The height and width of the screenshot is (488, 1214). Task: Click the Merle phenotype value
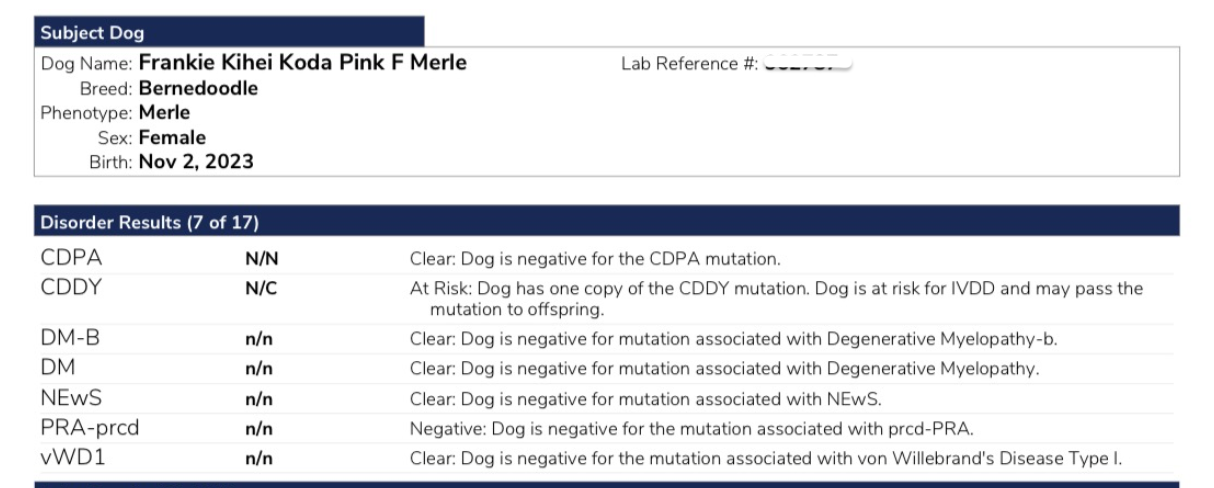[x=164, y=112]
